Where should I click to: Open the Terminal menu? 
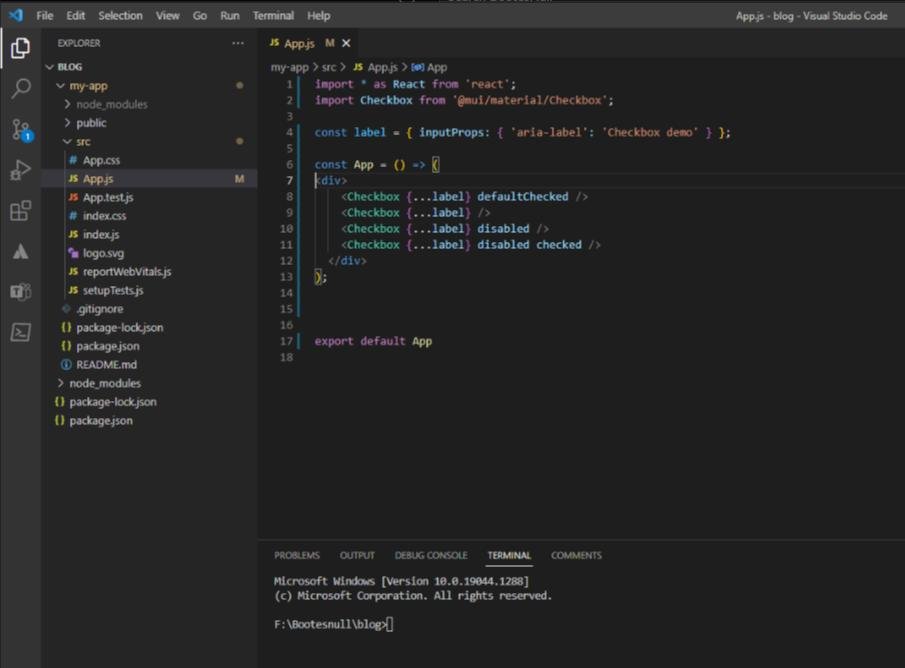tap(272, 15)
